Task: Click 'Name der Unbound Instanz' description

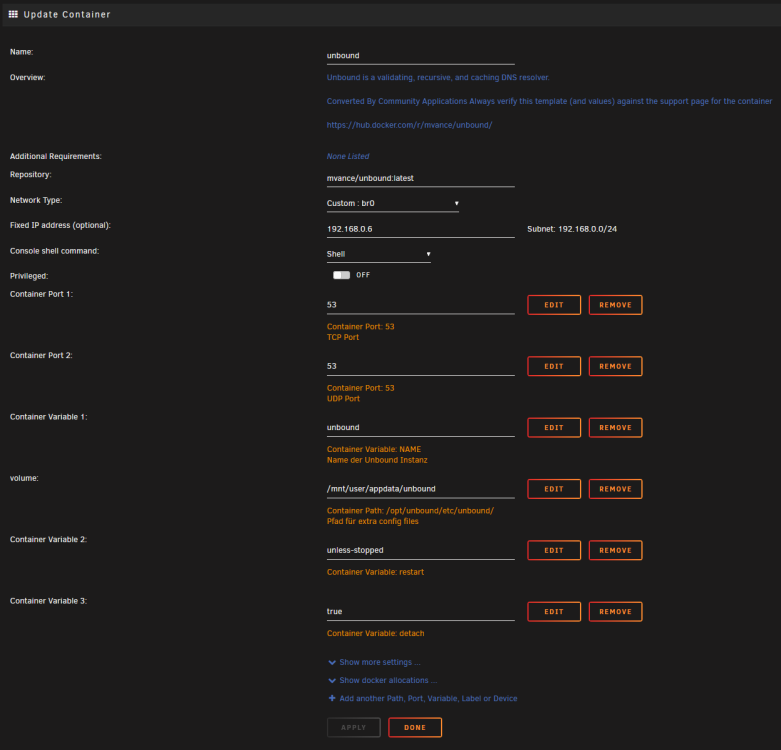Action: pyautogui.click(x=377, y=460)
